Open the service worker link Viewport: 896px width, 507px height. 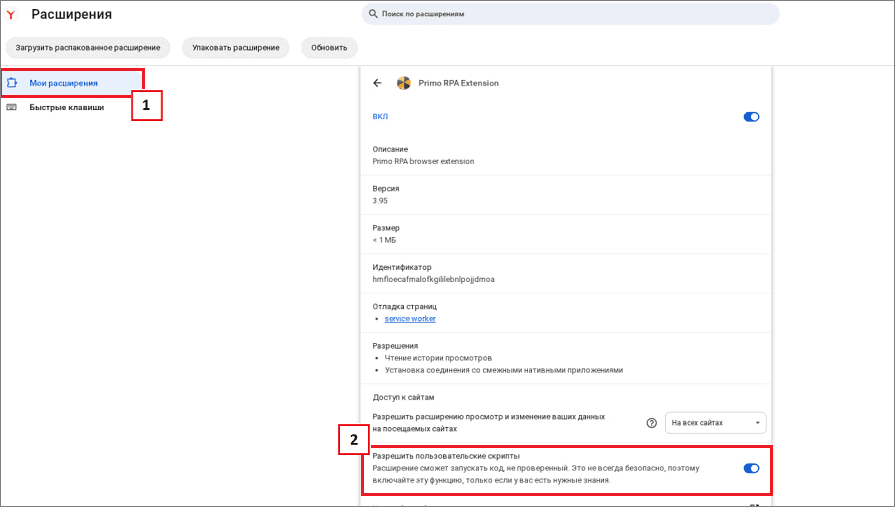(x=410, y=318)
